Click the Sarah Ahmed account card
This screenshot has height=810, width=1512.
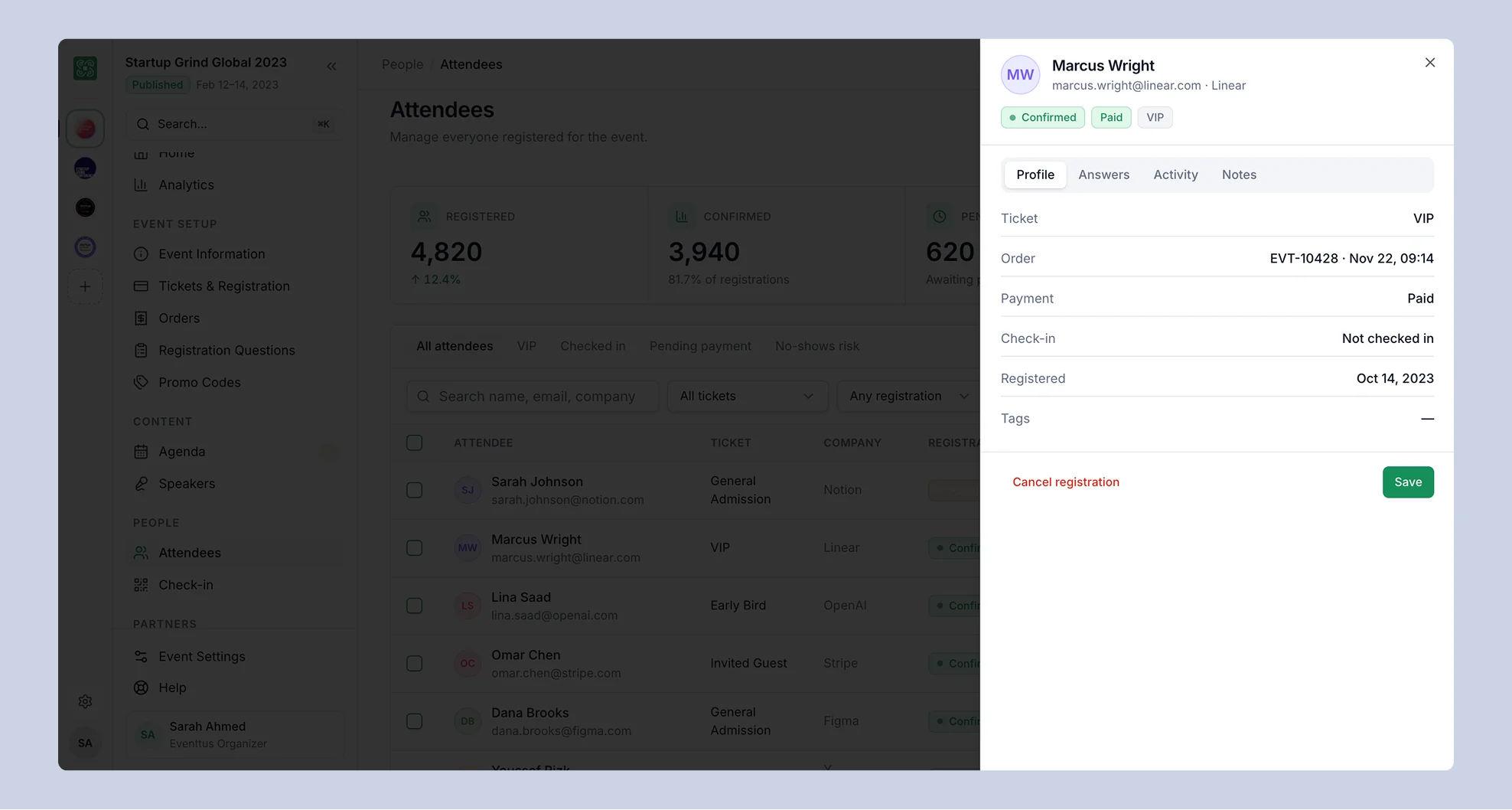coord(236,735)
